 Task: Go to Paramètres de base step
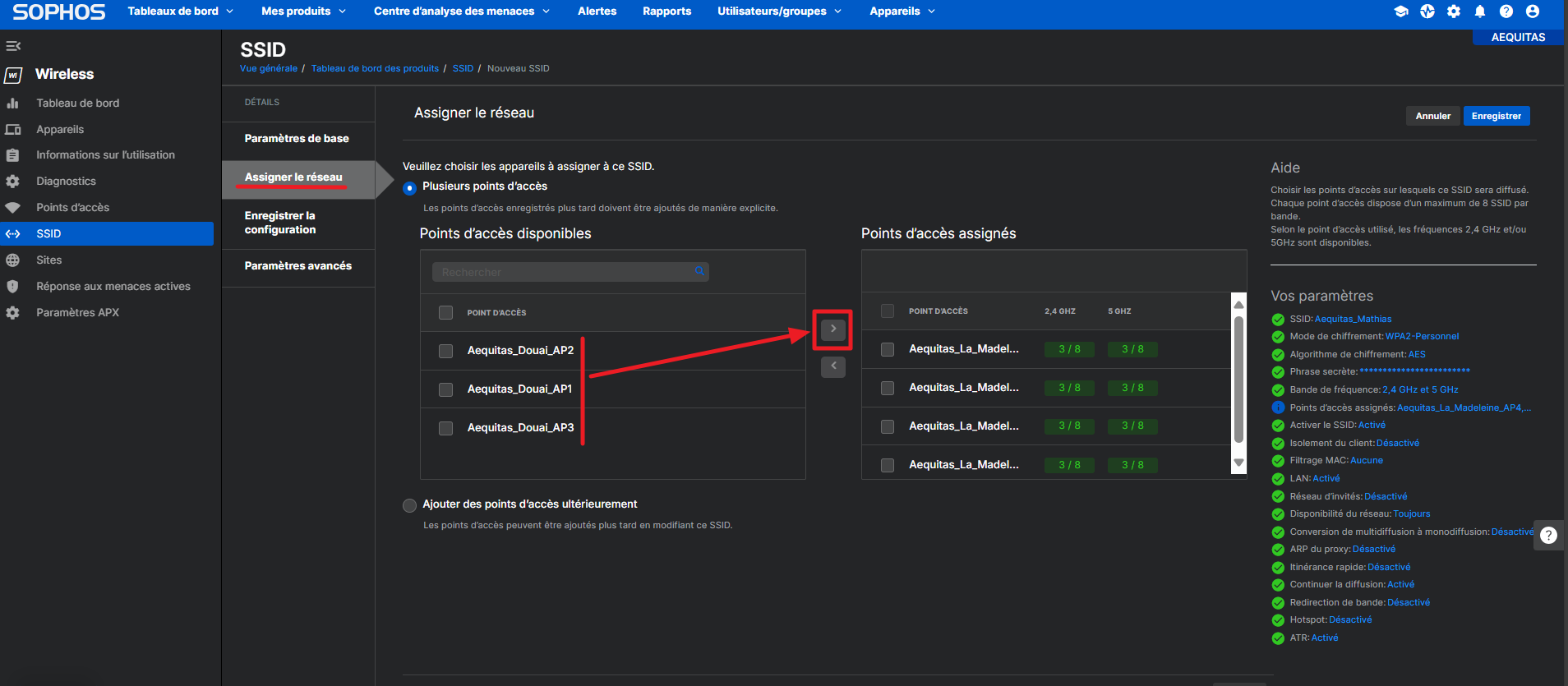297,139
